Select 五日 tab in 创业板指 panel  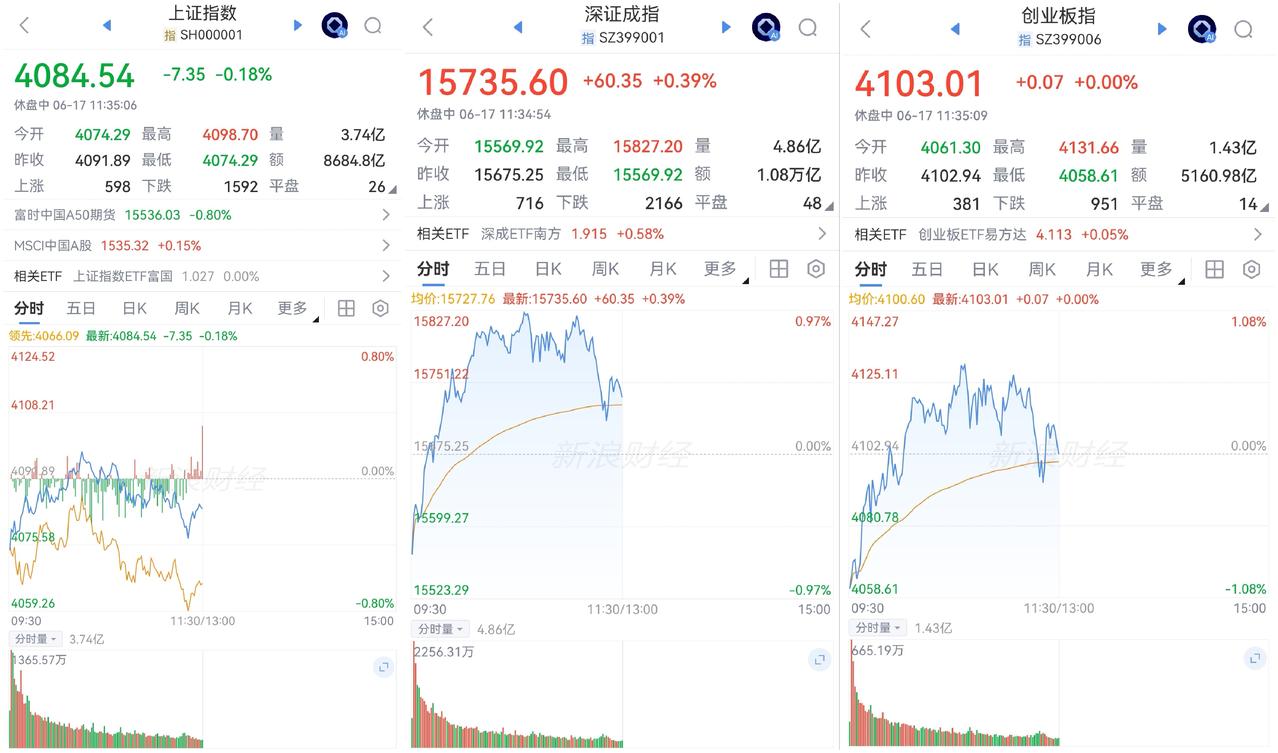click(927, 269)
